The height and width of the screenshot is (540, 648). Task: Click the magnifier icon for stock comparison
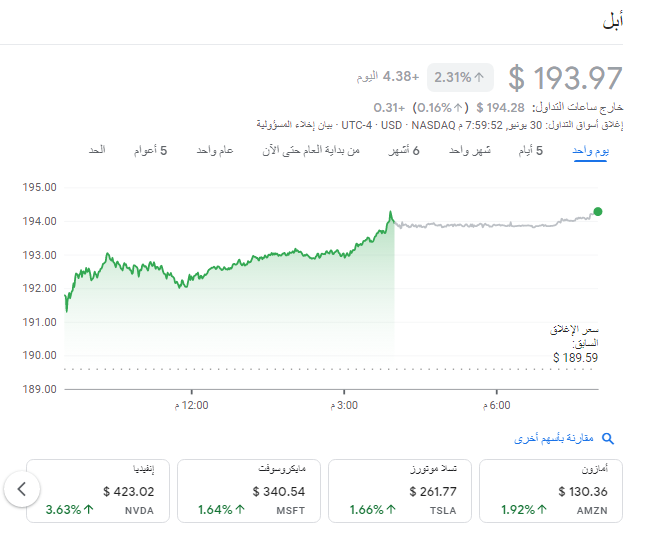[607, 438]
